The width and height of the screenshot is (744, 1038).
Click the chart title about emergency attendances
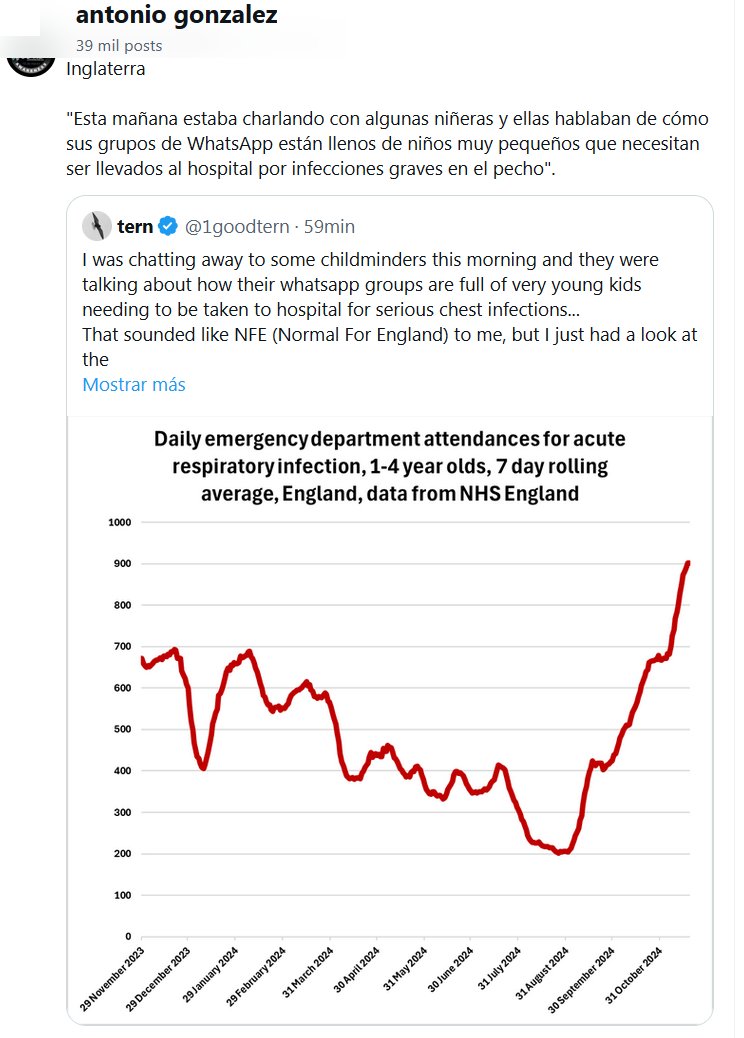390,465
